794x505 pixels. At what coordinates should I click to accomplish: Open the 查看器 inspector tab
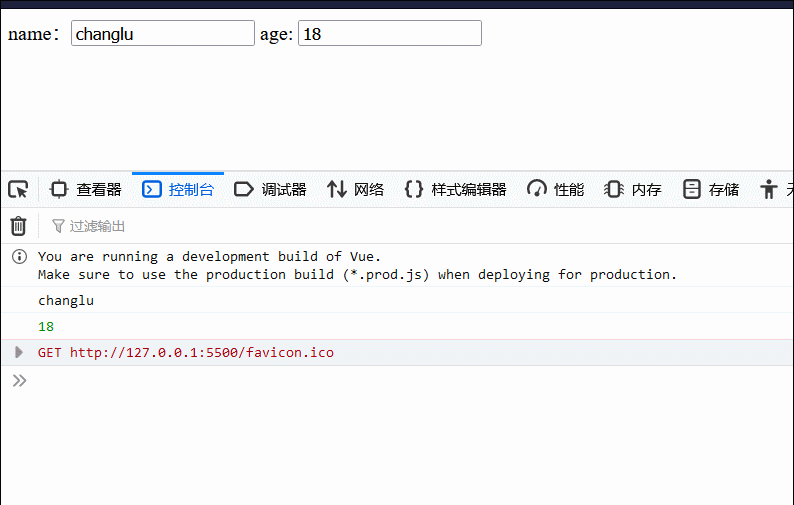pyautogui.click(x=86, y=189)
